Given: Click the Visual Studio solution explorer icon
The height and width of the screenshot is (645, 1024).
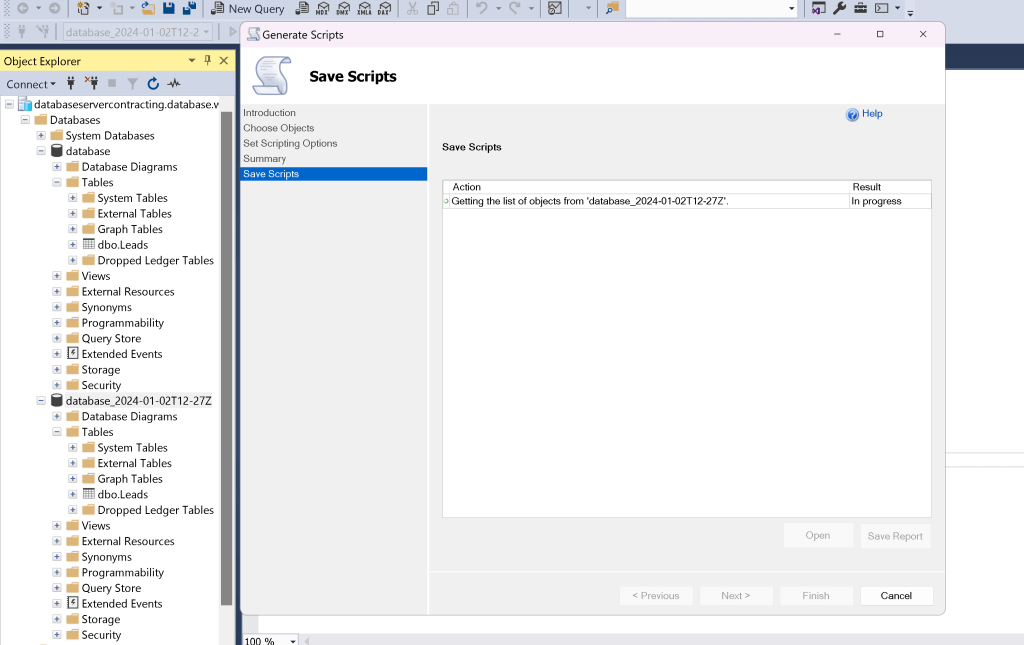Looking at the screenshot, I should pos(819,8).
